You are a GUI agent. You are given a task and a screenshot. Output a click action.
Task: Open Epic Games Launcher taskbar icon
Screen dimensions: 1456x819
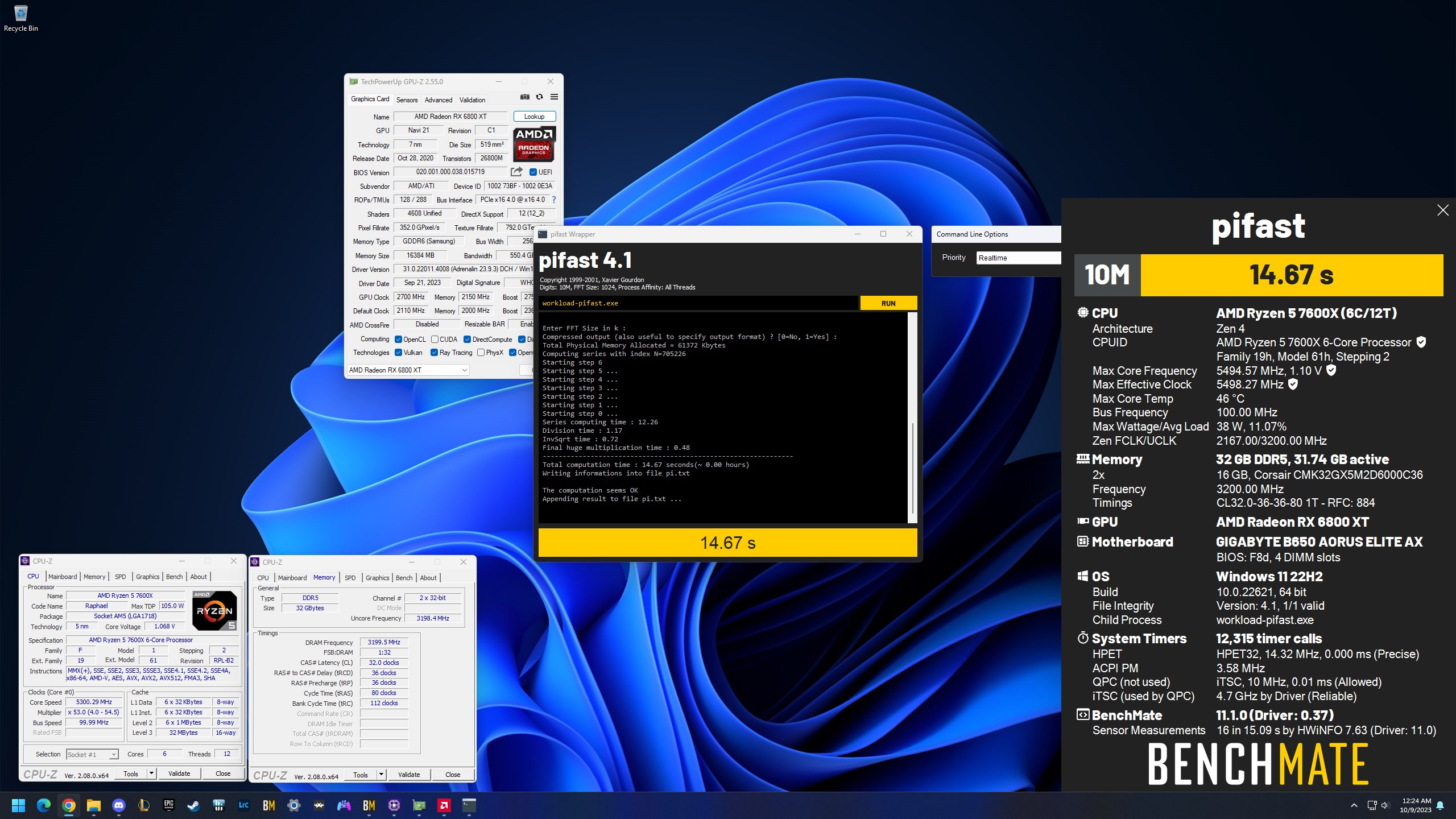168,805
